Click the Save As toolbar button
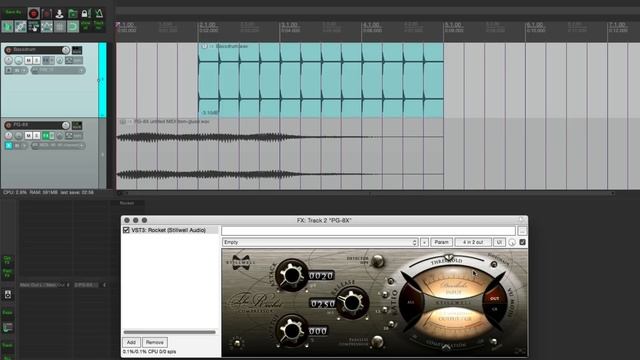640x360 pixels. 13,13
